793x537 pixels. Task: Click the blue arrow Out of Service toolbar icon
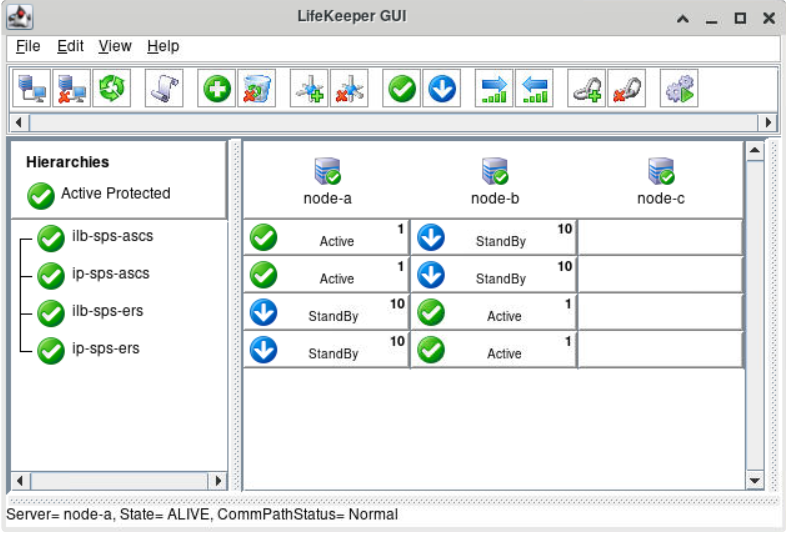[442, 88]
